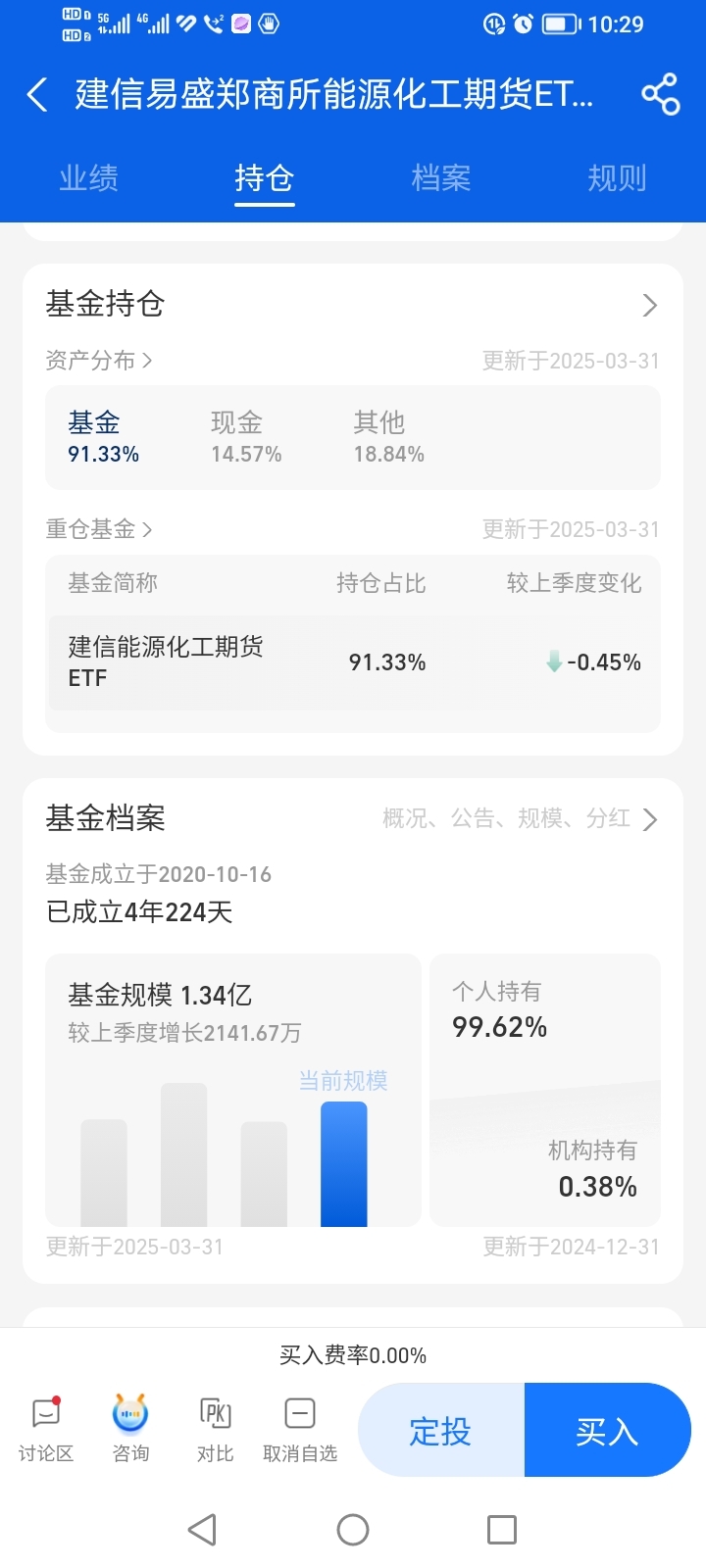Image resolution: width=706 pixels, height=1568 pixels.
Task: Tap 取消自选 to remove from watchlist
Action: [x=300, y=1429]
